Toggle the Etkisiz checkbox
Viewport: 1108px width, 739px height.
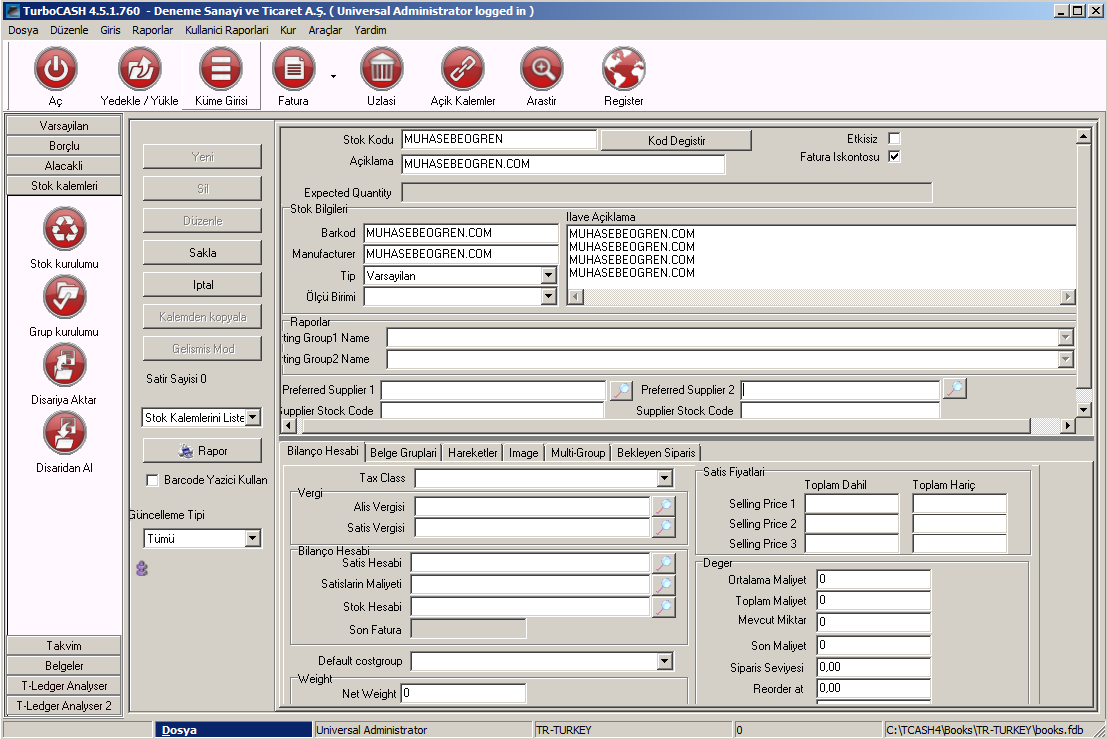[894, 138]
